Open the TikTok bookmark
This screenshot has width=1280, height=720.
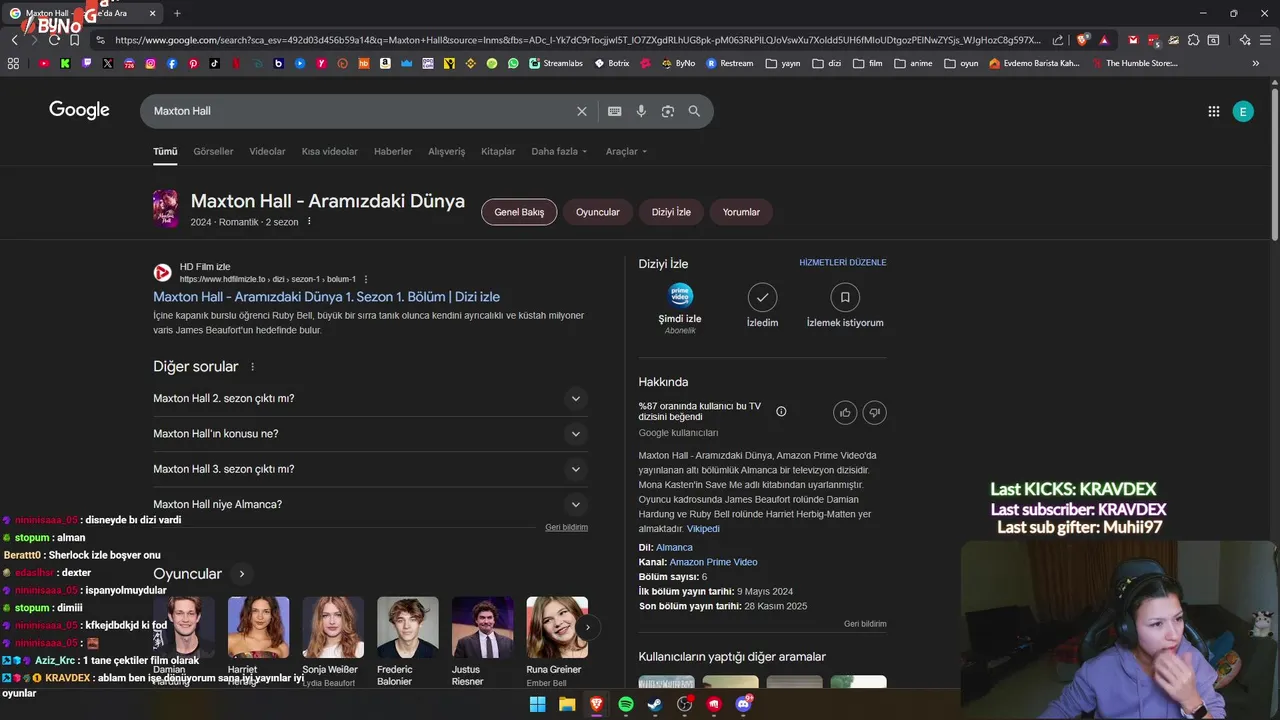215,63
